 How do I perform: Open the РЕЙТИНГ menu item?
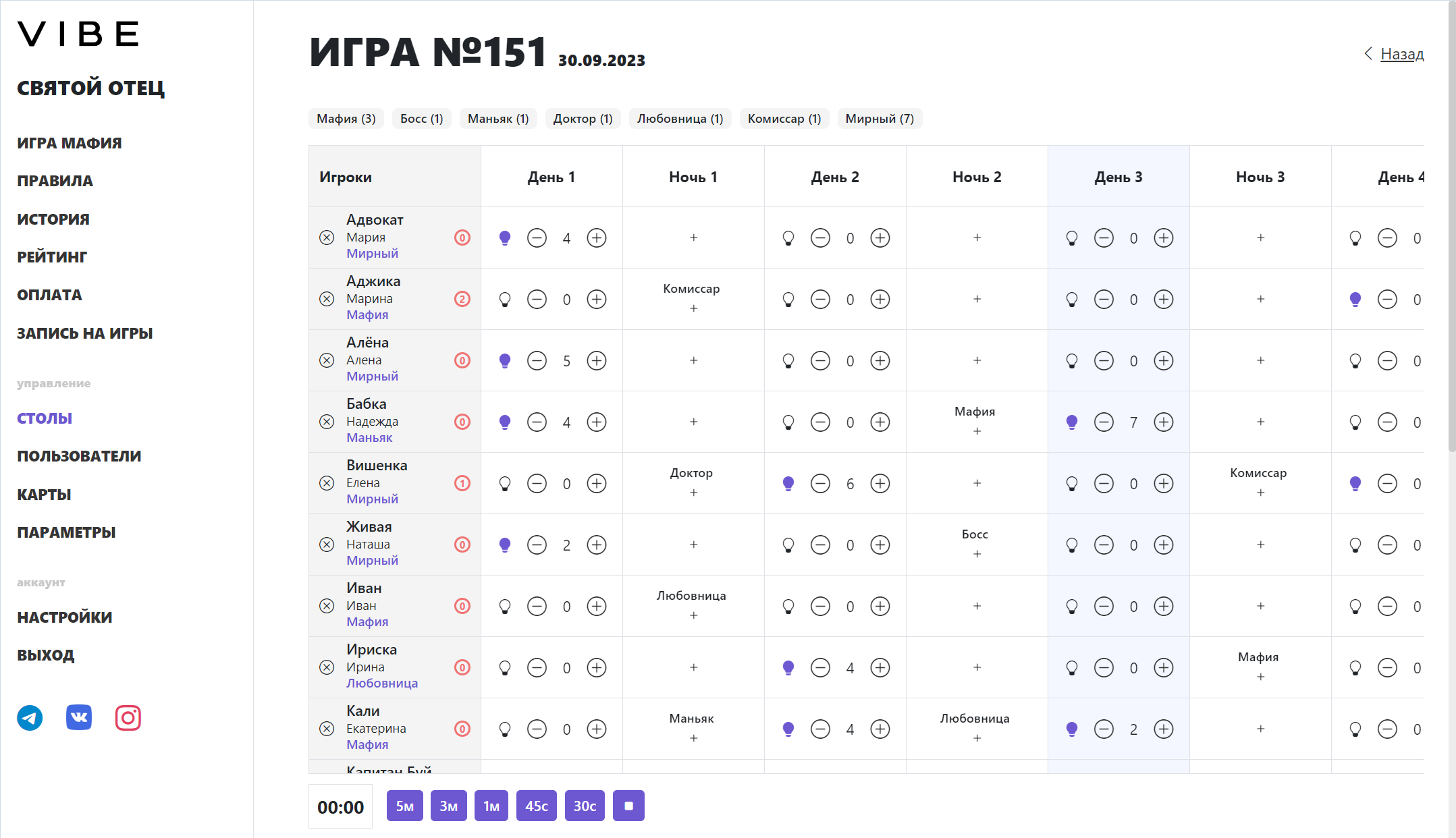[x=52, y=257]
